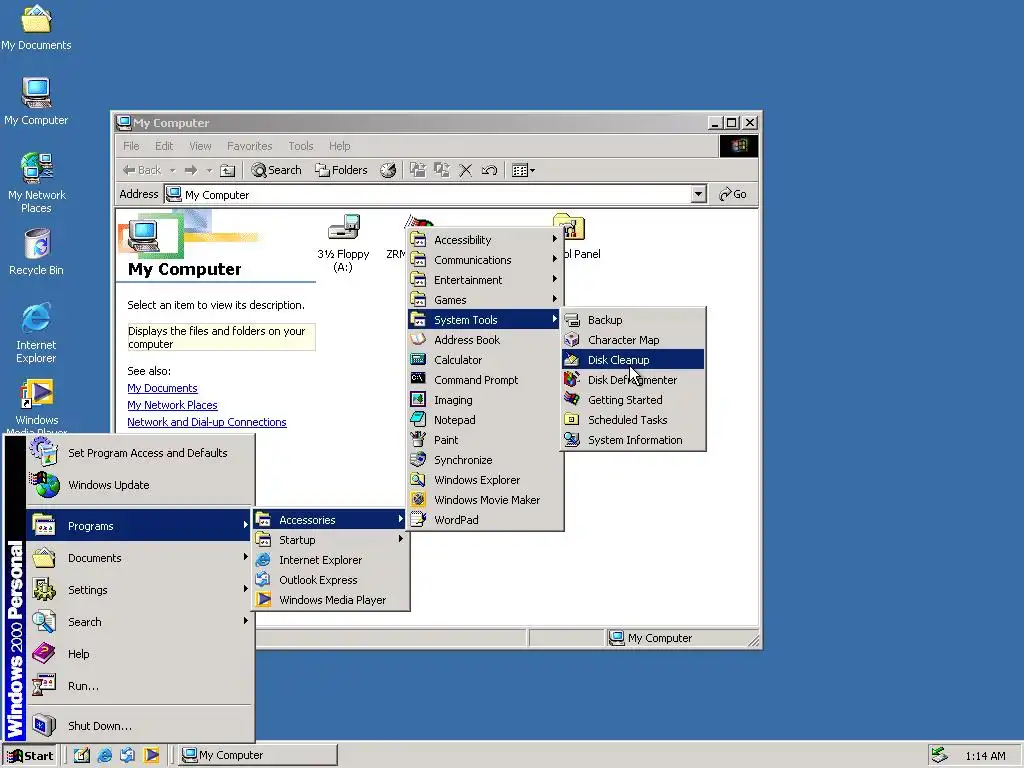The image size is (1024, 768).
Task: Expand the Settings submenu in Start menu
Action: pos(140,590)
